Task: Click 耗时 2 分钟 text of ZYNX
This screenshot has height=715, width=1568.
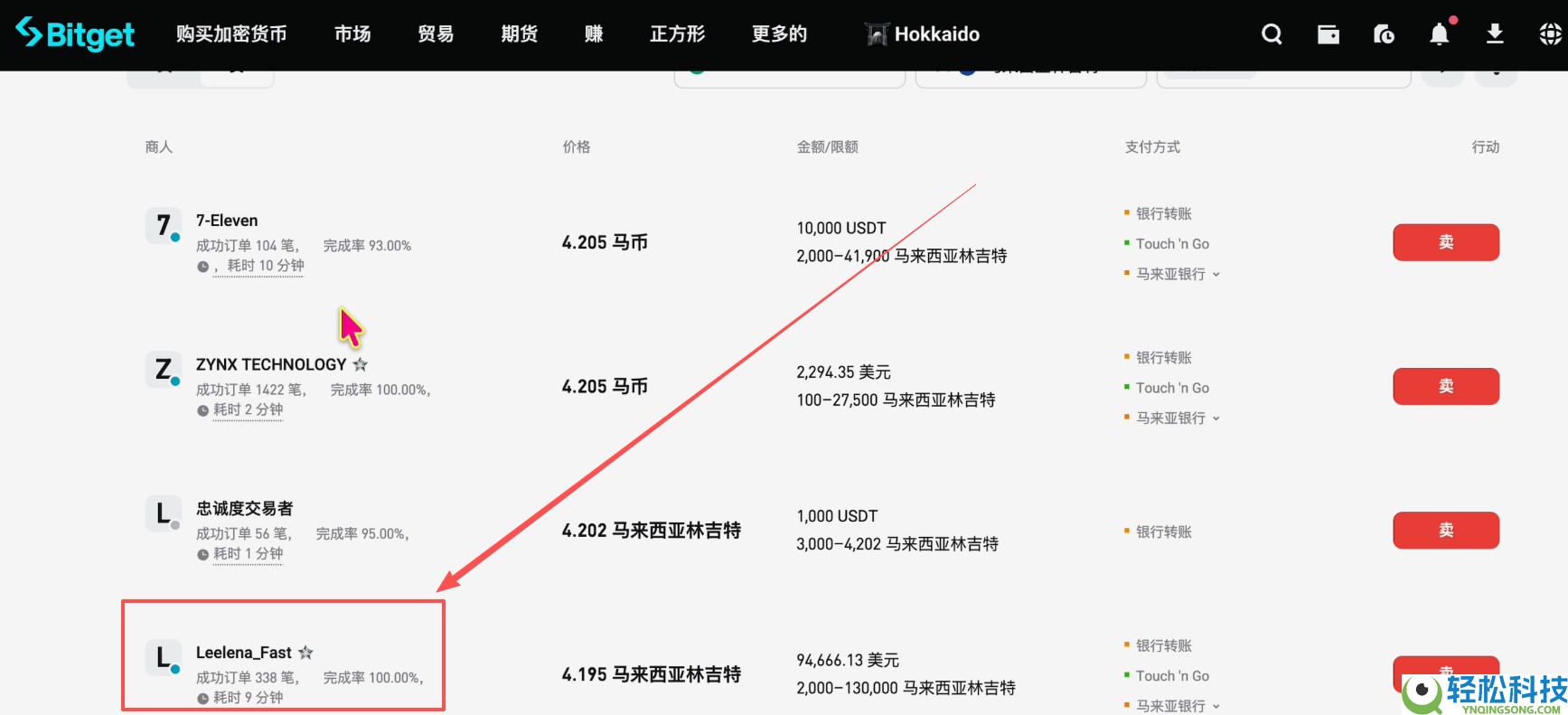Action: pos(248,409)
